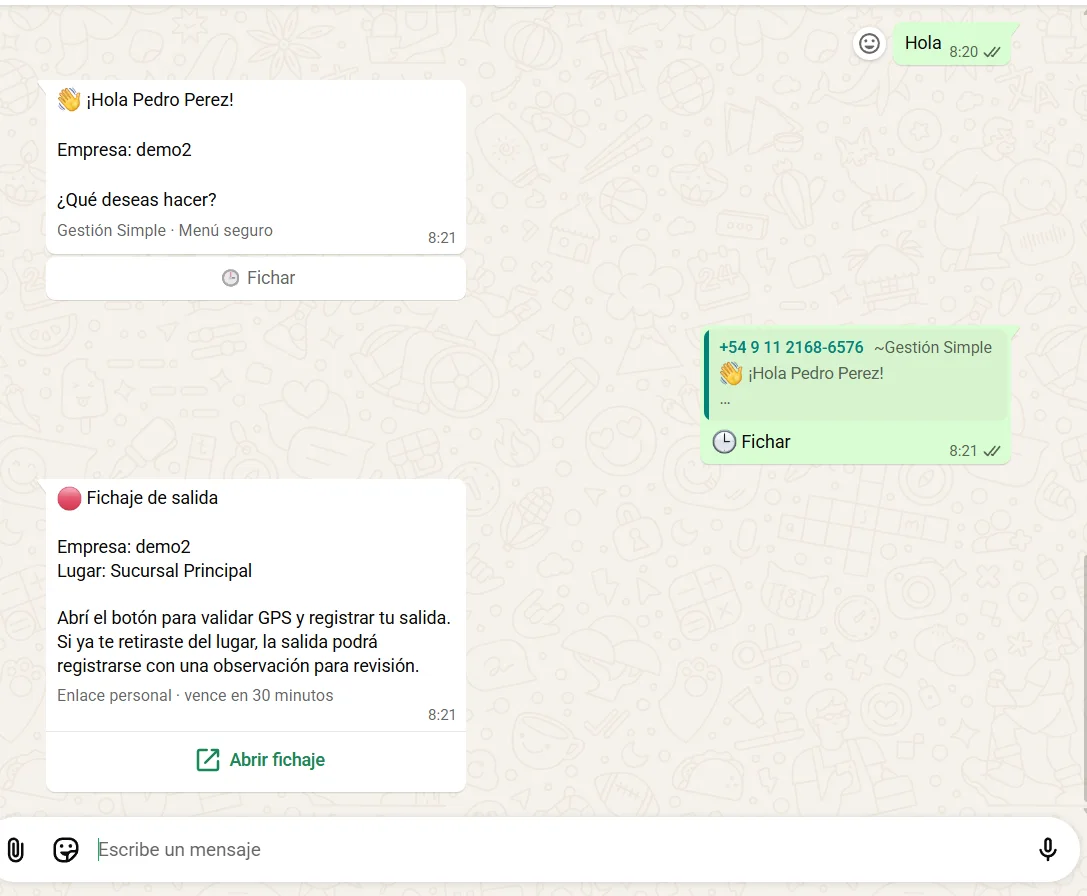This screenshot has width=1087, height=896.
Task: Click the +54 9 11 2168-6576 phone number
Action: [791, 347]
